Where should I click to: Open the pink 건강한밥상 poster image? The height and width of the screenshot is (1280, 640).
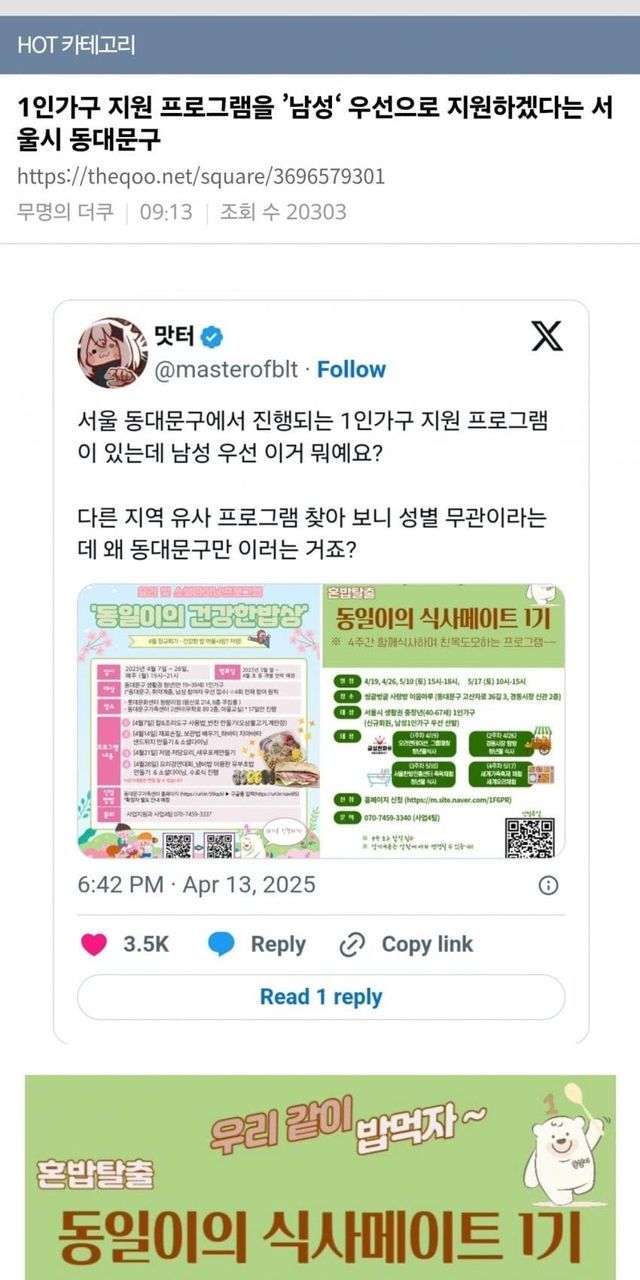[199, 720]
